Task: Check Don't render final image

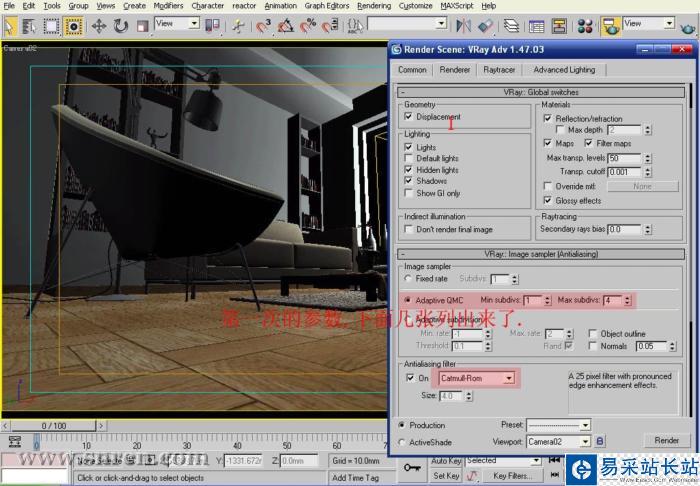Action: tap(408, 229)
